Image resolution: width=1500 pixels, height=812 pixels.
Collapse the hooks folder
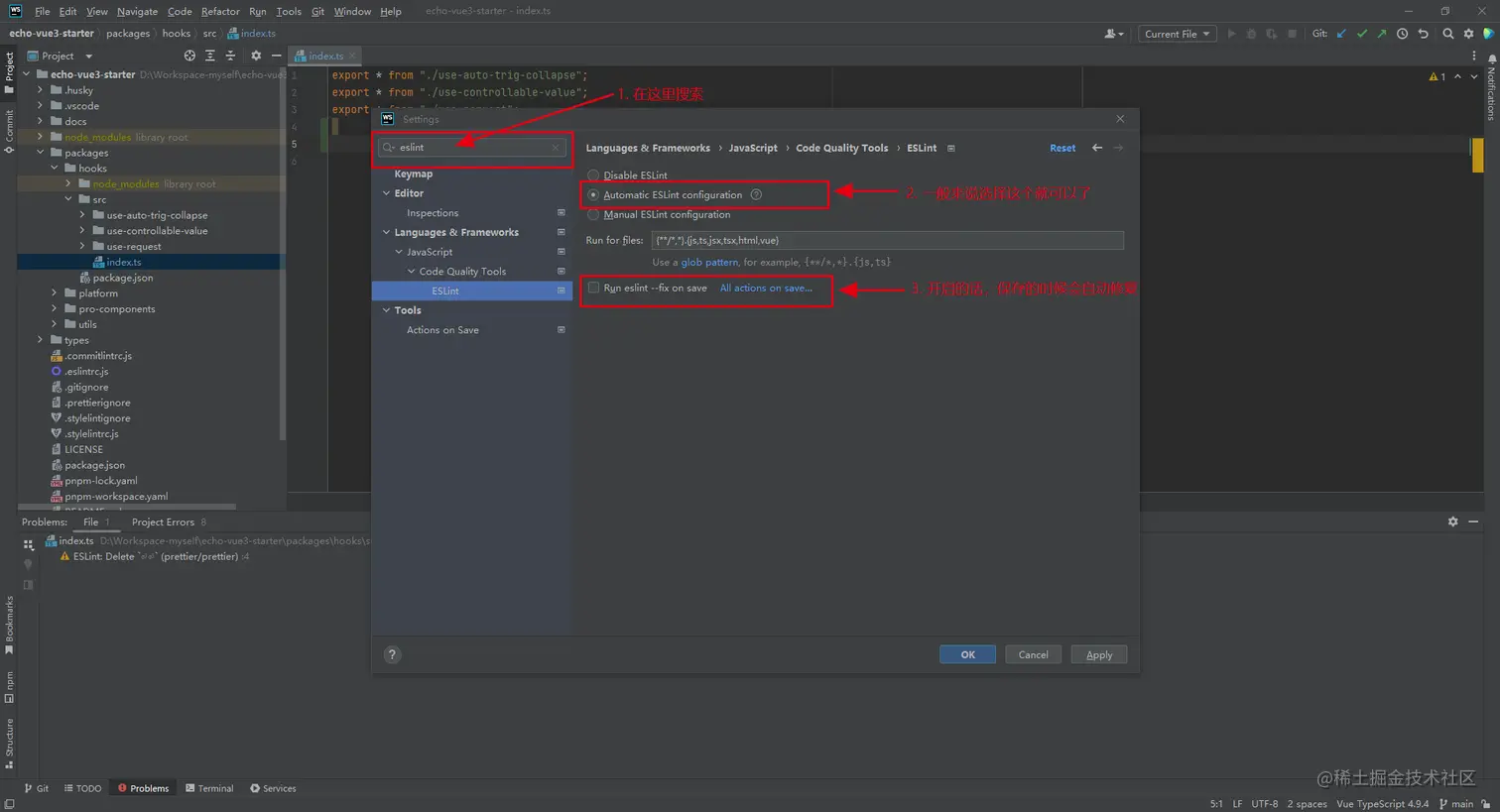coord(55,169)
